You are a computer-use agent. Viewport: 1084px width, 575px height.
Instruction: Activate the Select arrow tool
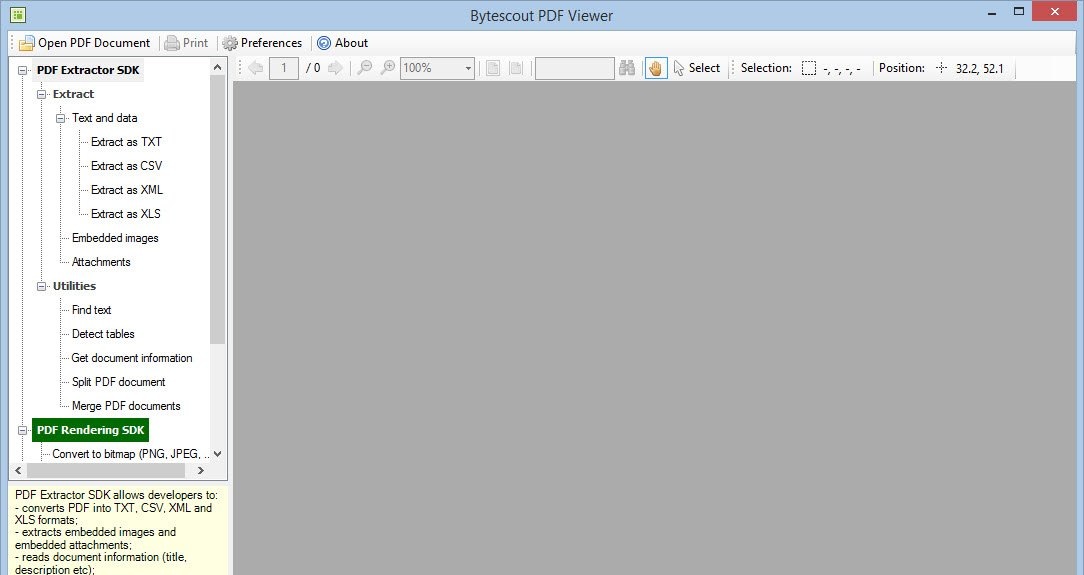[697, 68]
